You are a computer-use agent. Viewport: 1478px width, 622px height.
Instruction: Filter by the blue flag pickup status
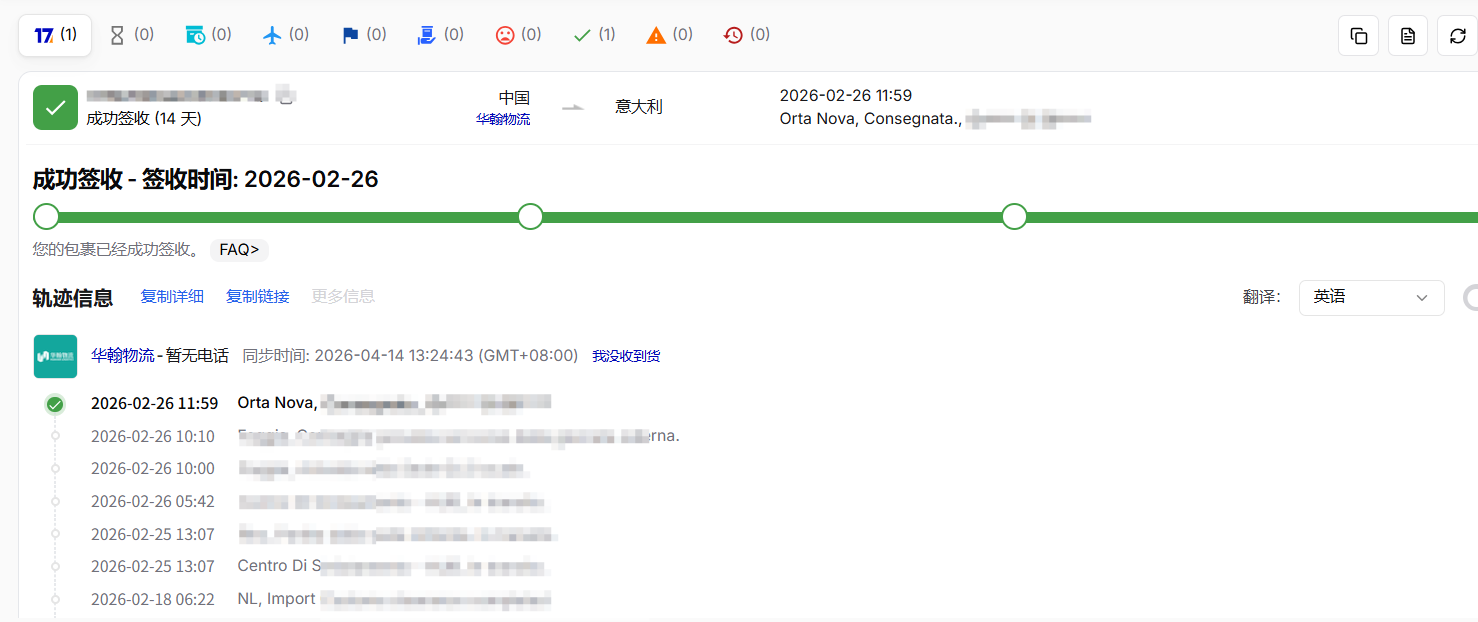(x=363, y=35)
